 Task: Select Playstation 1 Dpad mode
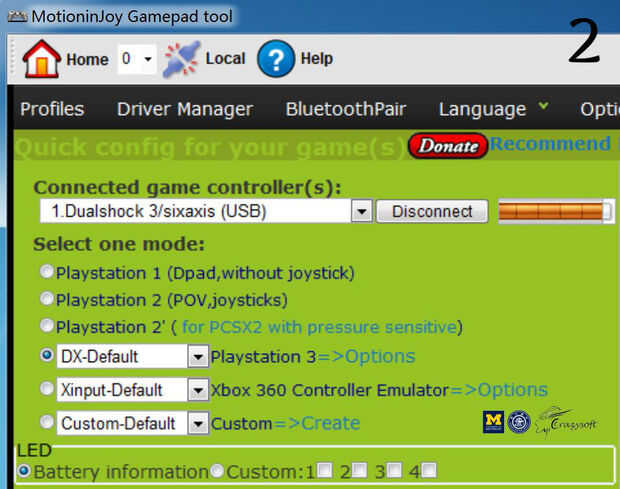tap(47, 272)
